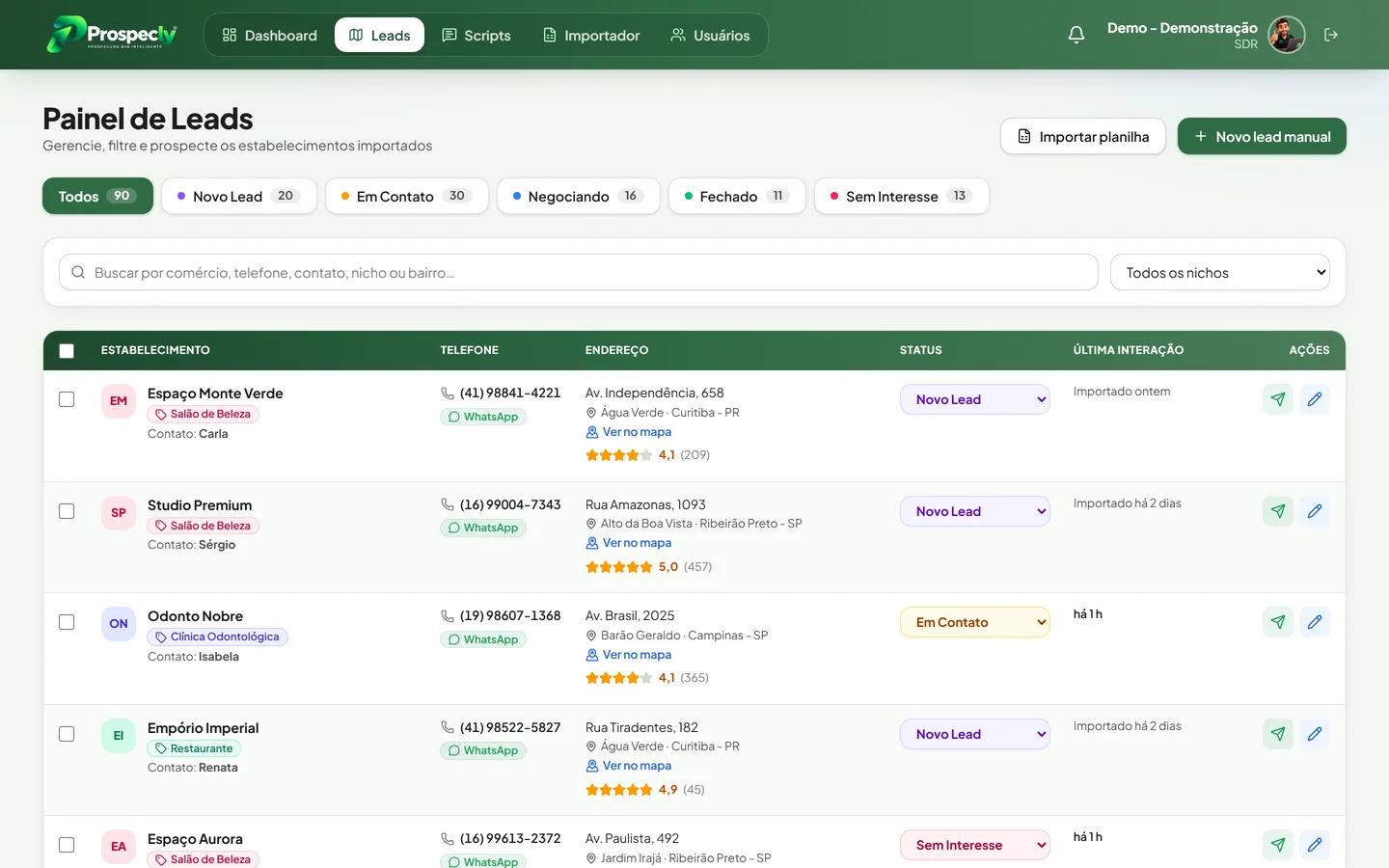The height and width of the screenshot is (868, 1389).
Task: Change status of Studio Premium
Action: pyautogui.click(x=975, y=511)
